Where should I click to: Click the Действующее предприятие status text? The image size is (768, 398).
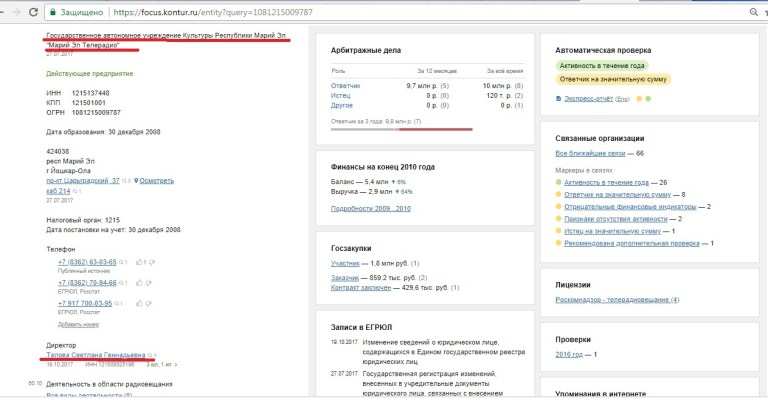[90, 74]
